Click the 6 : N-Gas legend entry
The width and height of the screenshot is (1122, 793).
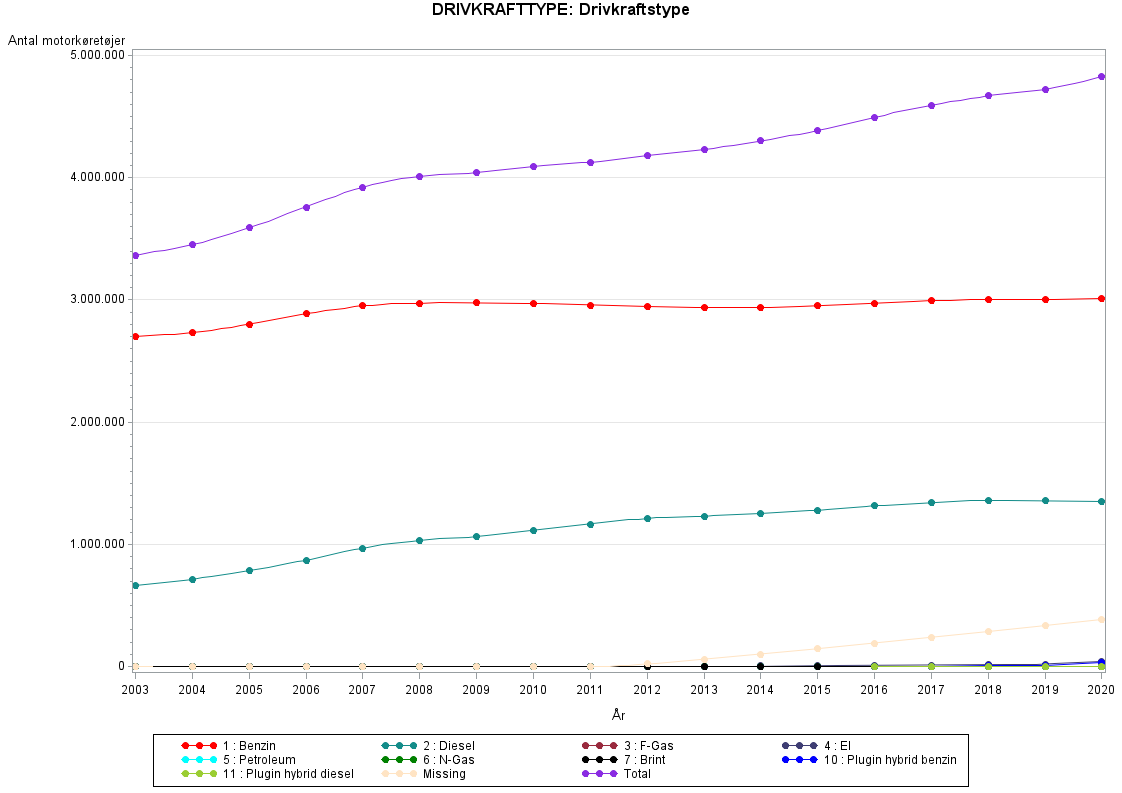coord(450,760)
